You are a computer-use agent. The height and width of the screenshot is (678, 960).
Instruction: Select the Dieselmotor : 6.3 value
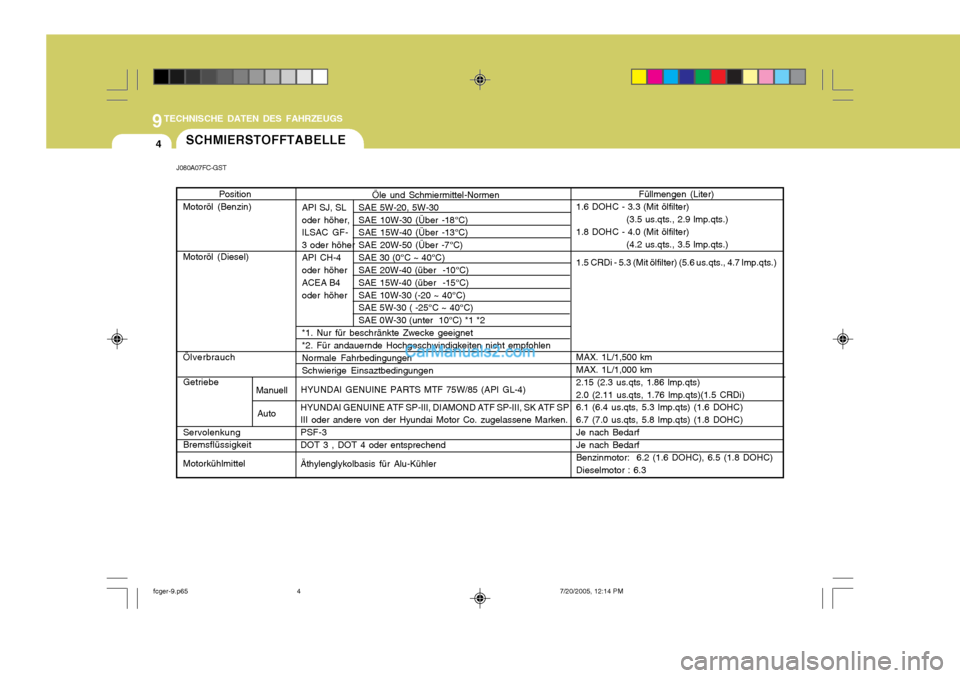pyautogui.click(x=611, y=470)
